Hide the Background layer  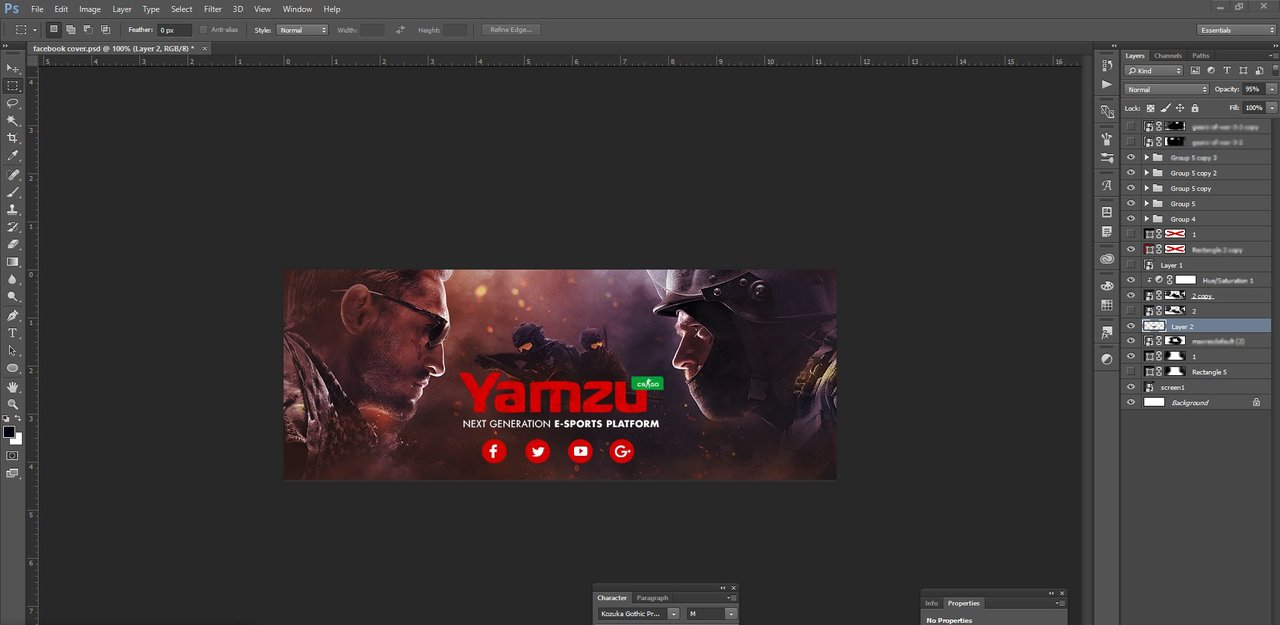click(x=1131, y=402)
